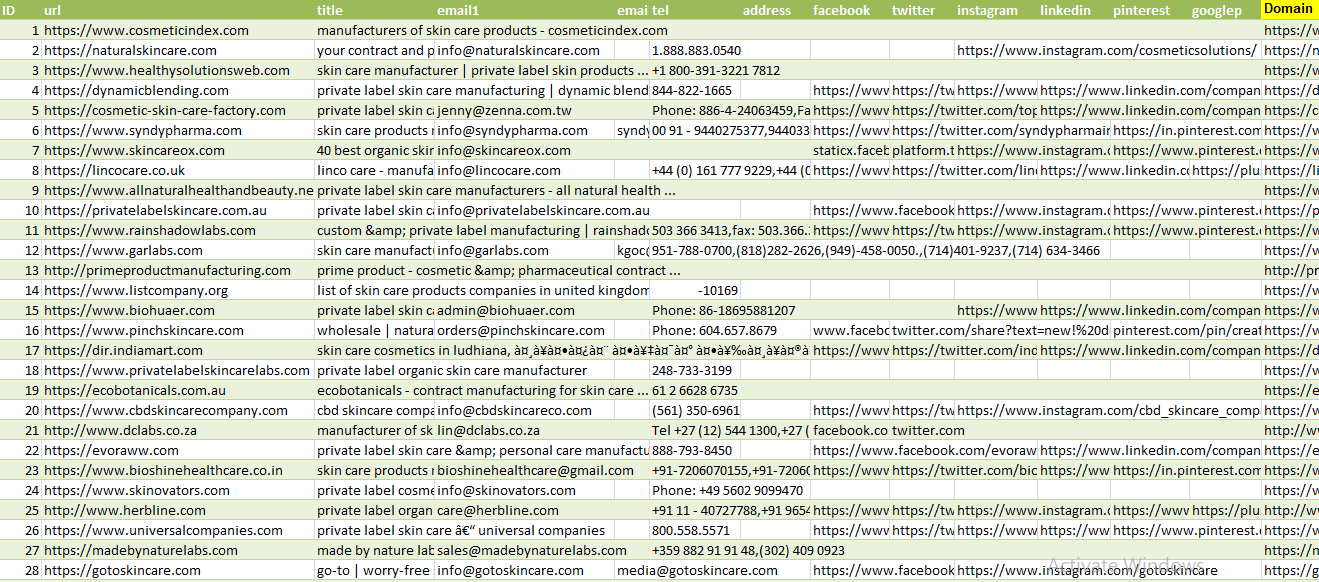Click the info@garlabs.com email cell

[x=525, y=250]
